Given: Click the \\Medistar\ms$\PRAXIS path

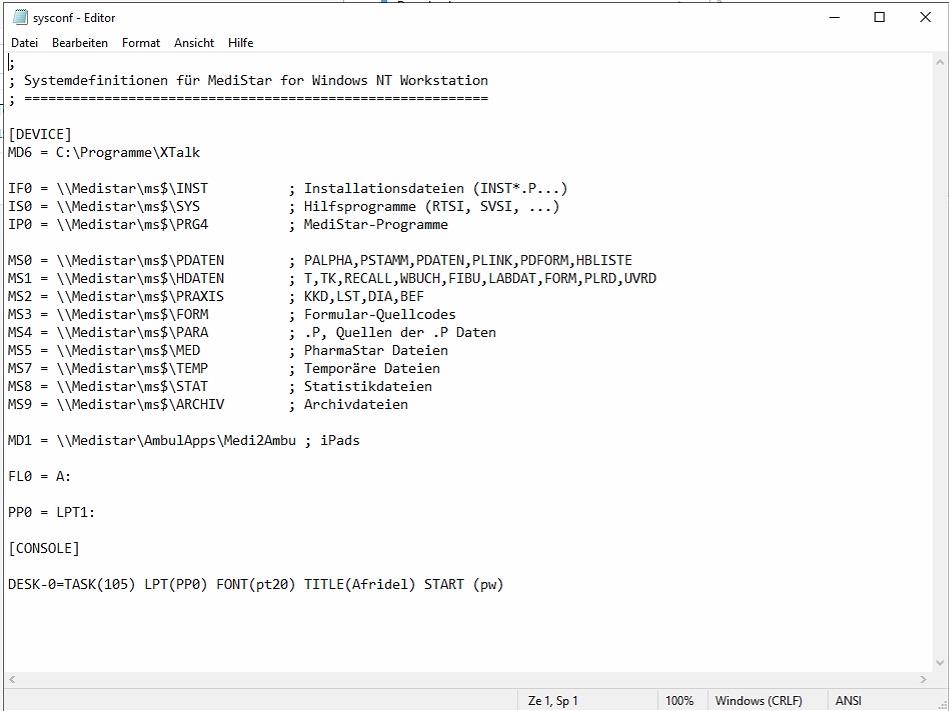Looking at the screenshot, I should coord(140,297).
